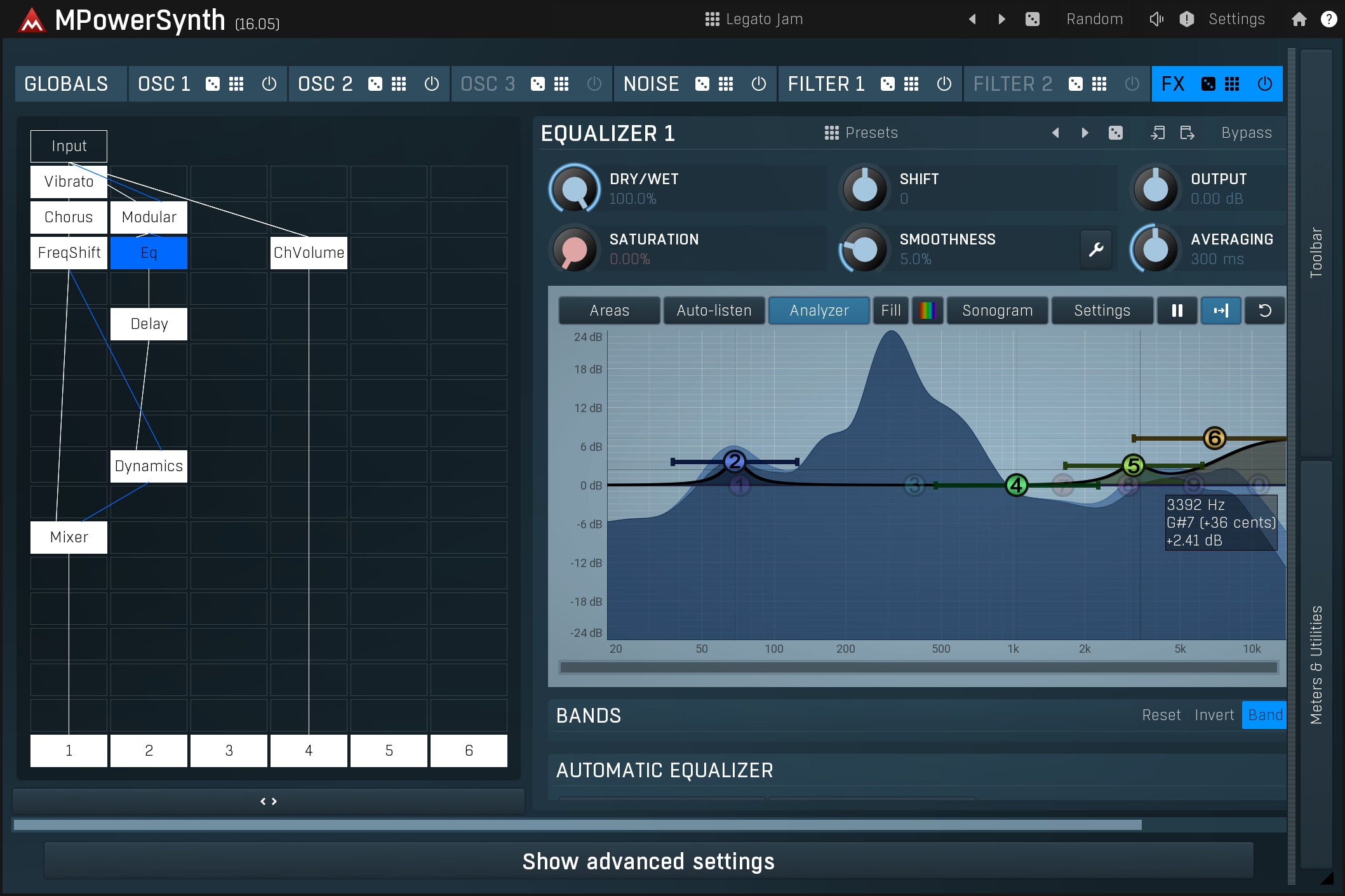Toggle NOISE power button

pyautogui.click(x=759, y=84)
